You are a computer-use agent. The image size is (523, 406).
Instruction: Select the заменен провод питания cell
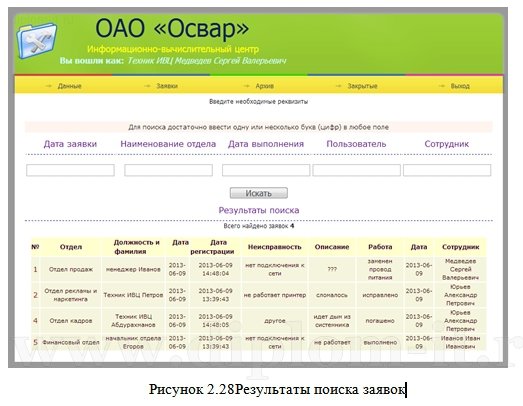[x=380, y=269]
